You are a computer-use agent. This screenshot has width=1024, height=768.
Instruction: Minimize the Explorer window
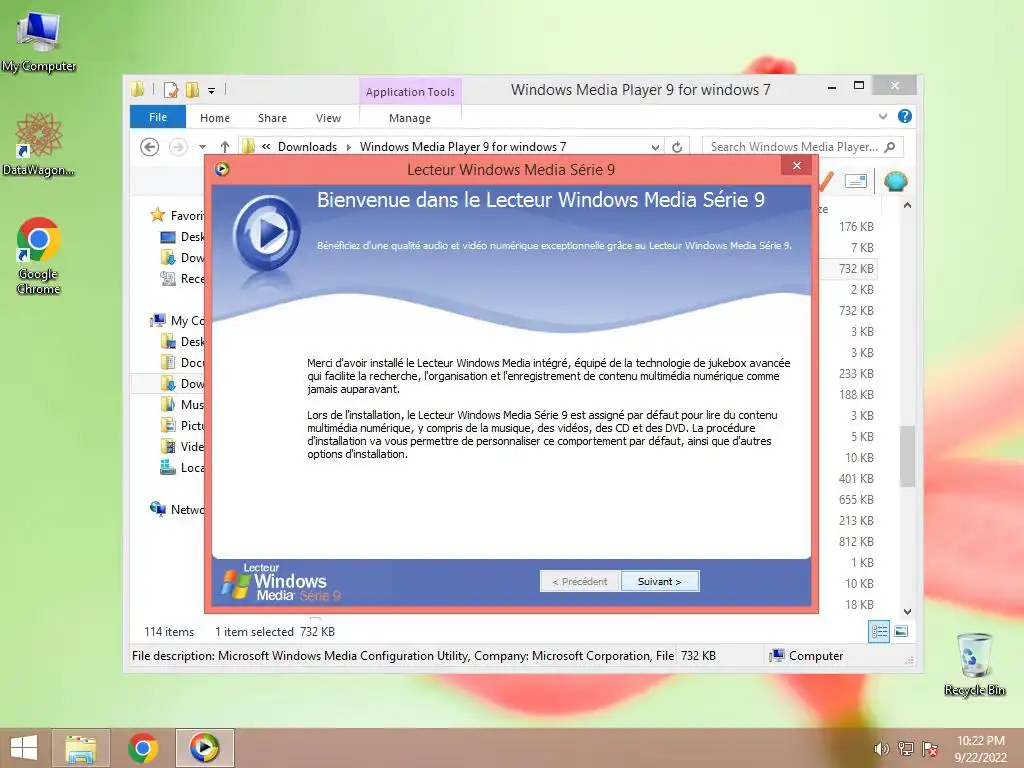point(832,86)
